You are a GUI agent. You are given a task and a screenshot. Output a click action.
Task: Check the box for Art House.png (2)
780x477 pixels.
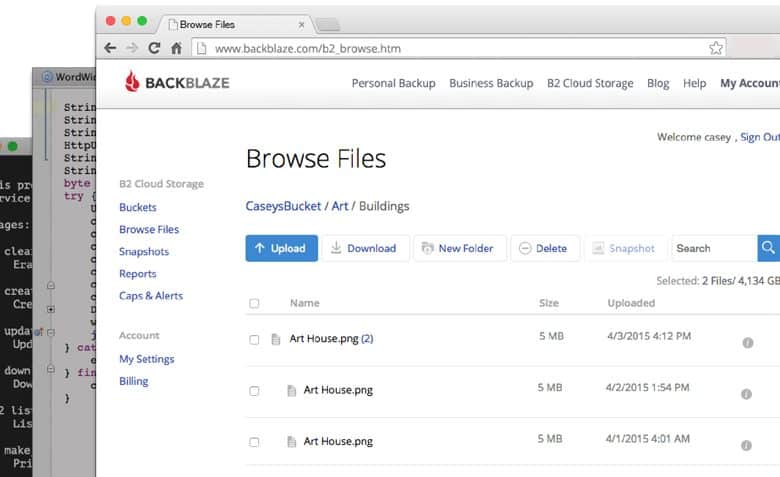coord(254,340)
